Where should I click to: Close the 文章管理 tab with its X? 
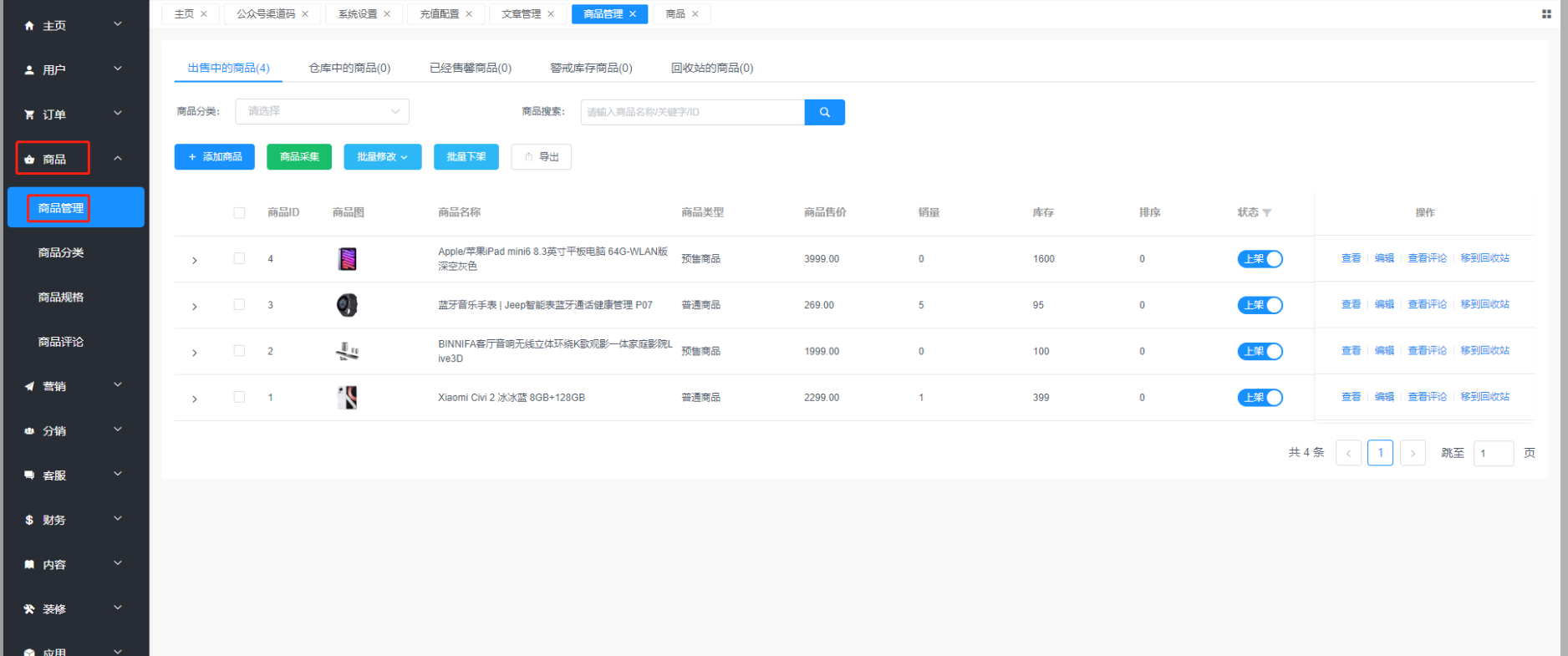[551, 14]
